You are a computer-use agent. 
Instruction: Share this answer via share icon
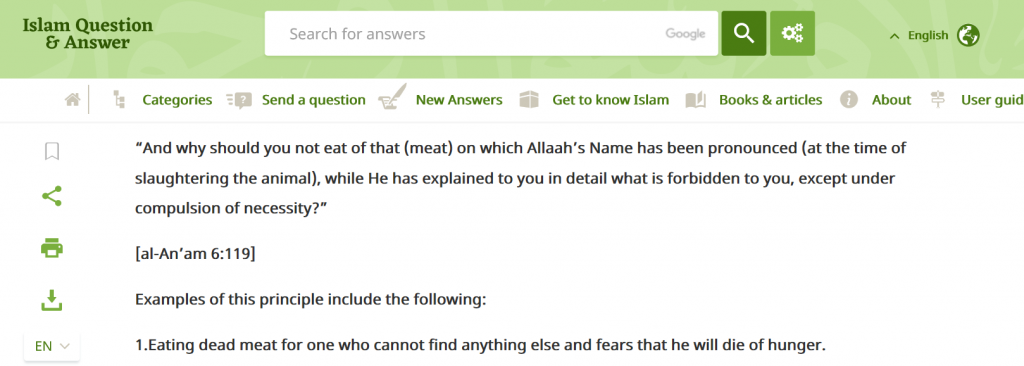tap(52, 196)
